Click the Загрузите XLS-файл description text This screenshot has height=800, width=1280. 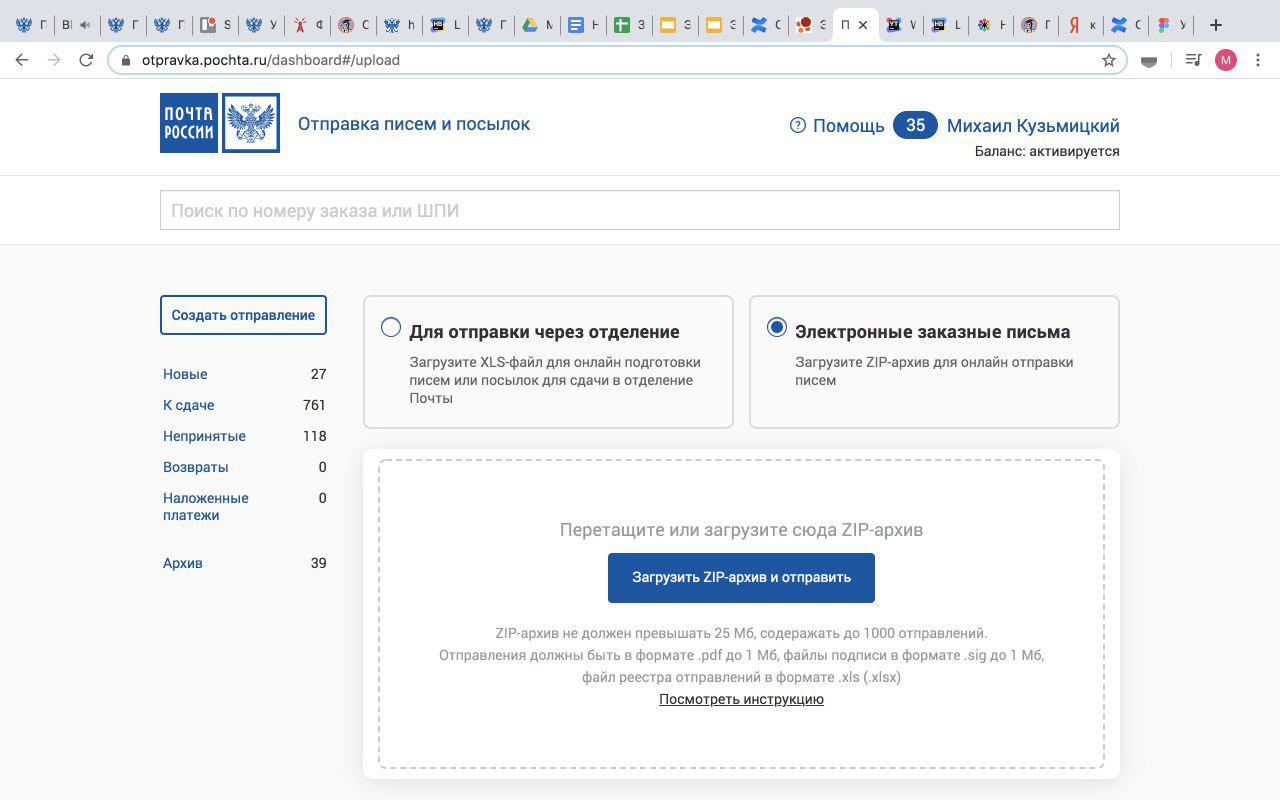(x=555, y=380)
